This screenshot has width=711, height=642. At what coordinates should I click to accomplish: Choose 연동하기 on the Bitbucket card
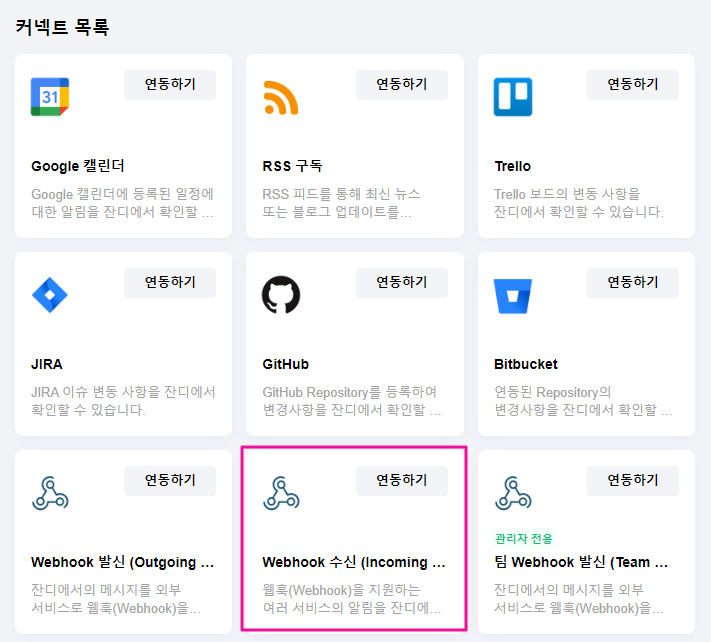tap(633, 283)
